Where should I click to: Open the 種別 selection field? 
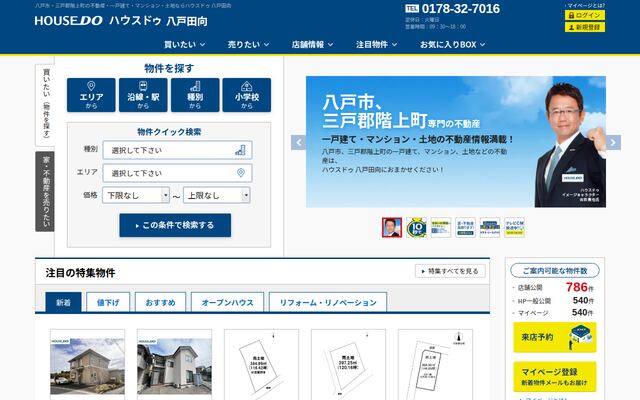point(177,150)
